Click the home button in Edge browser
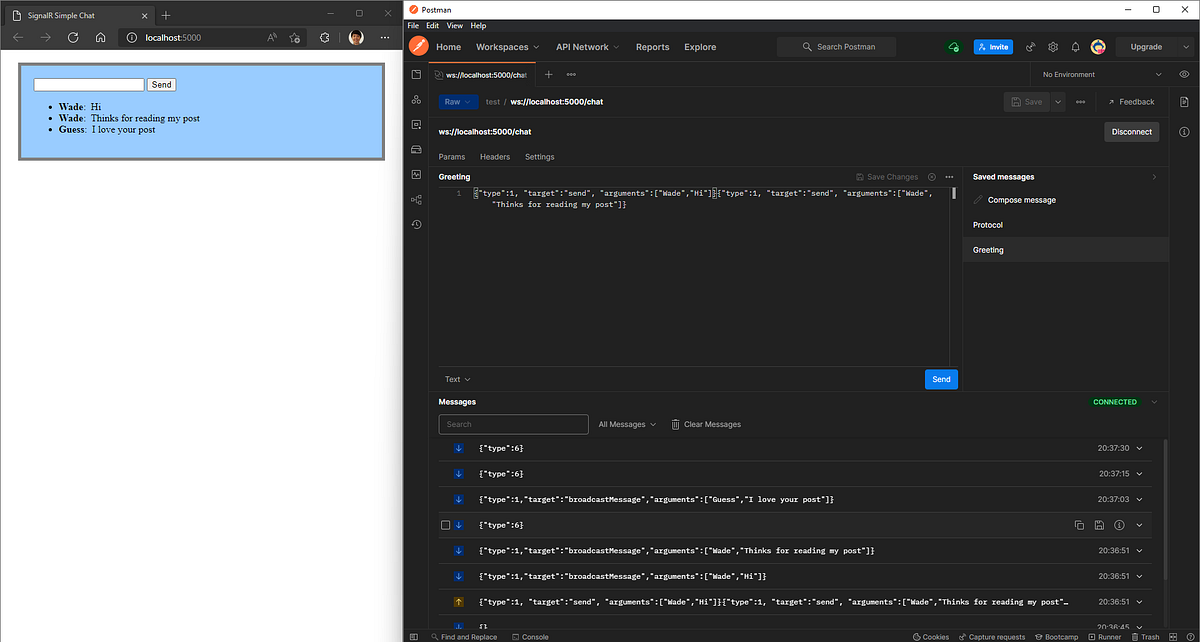Screen dimensions: 1200x642 pos(101,37)
